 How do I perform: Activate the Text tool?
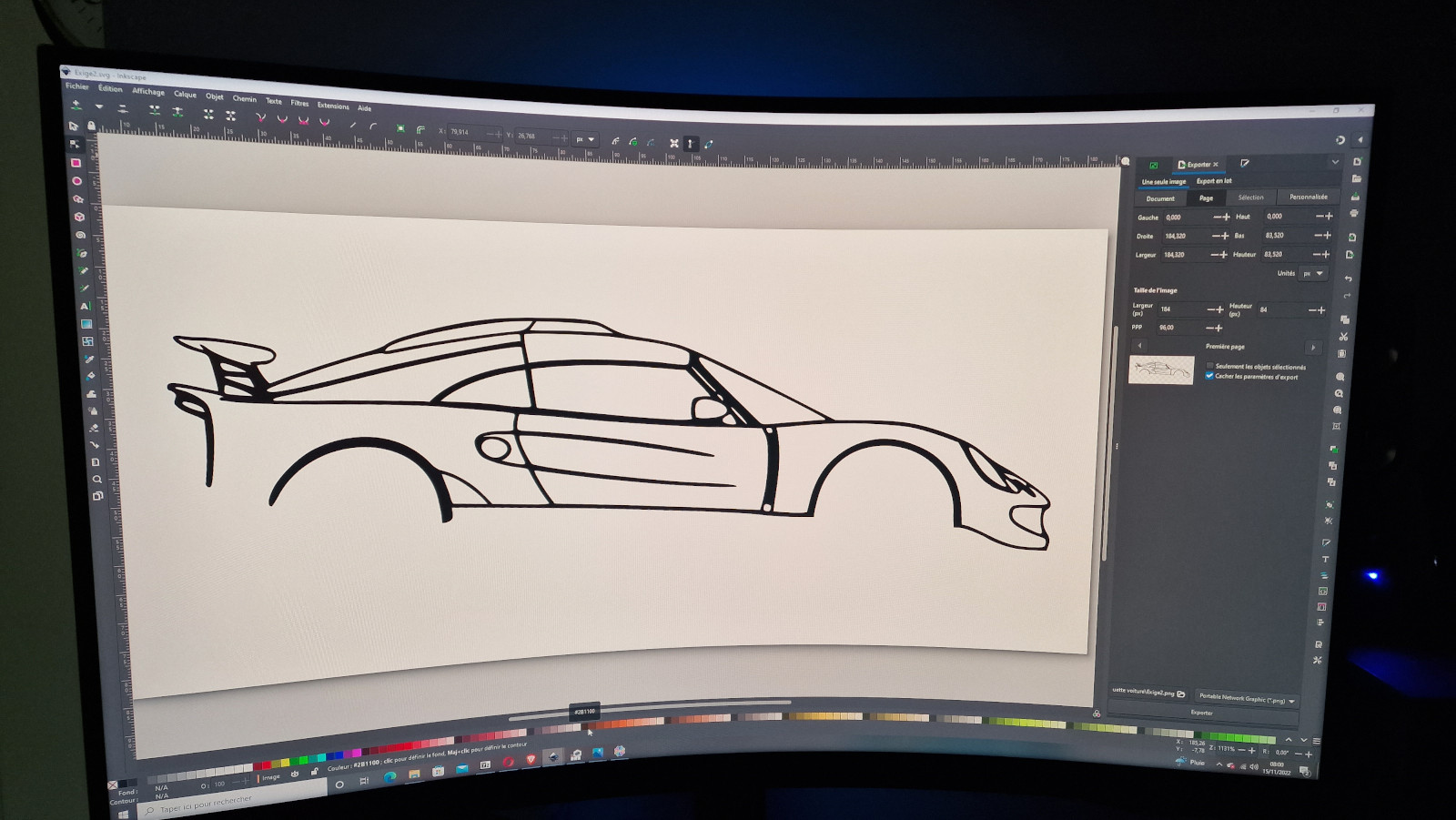[x=85, y=306]
